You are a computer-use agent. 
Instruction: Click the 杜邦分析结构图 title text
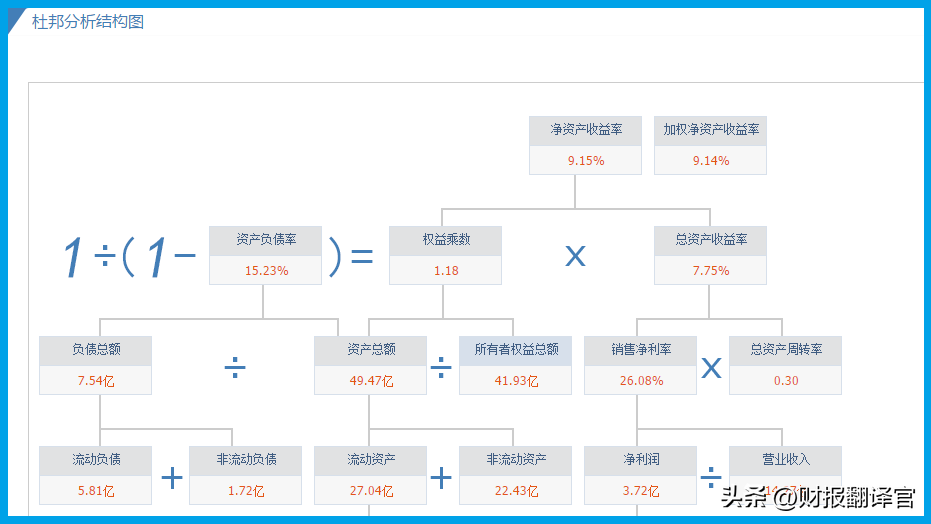88,21
